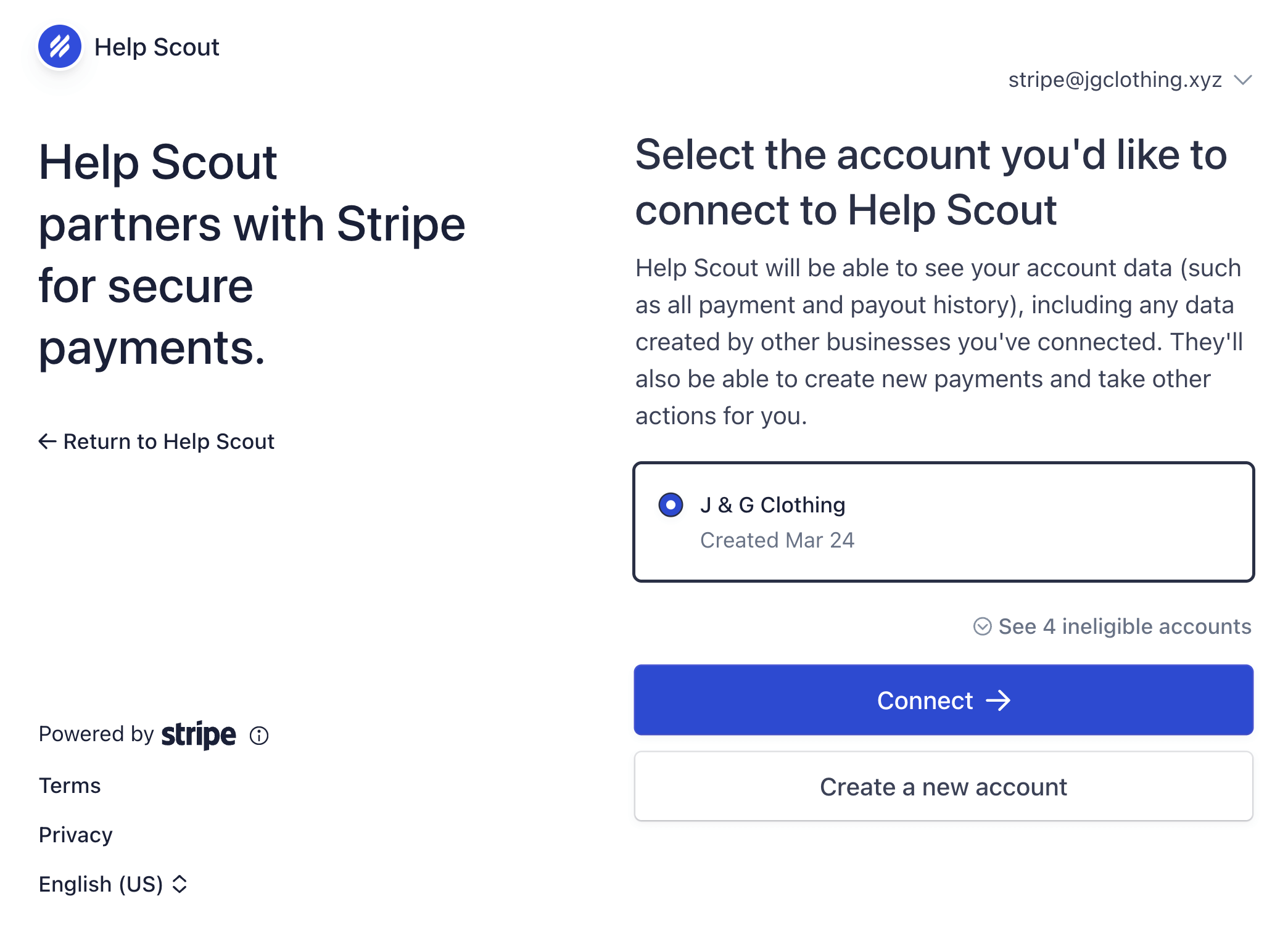Choose the J & G Clothing account card

point(943,522)
